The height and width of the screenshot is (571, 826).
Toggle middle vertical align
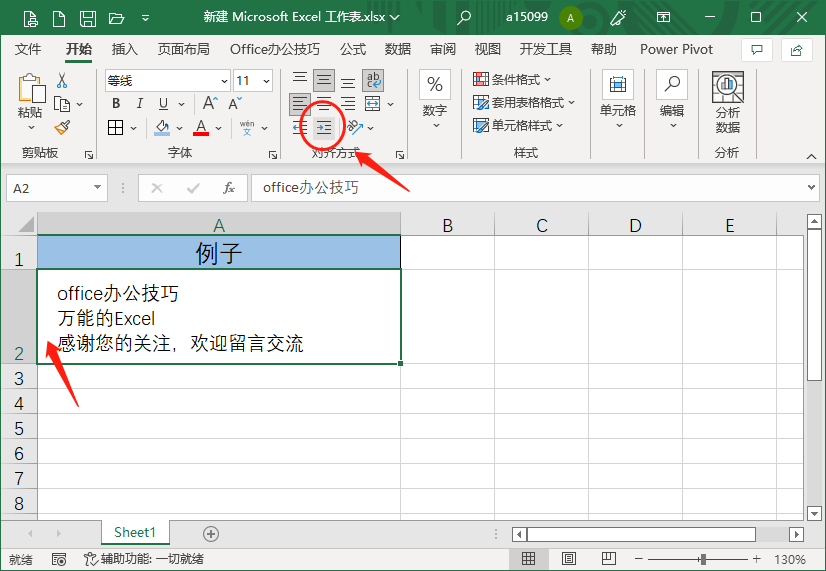323,81
